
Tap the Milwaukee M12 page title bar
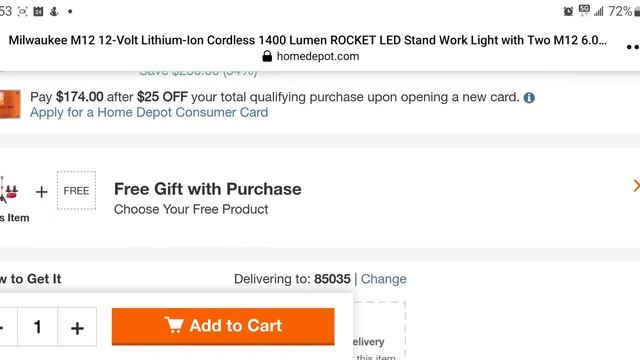(x=308, y=40)
